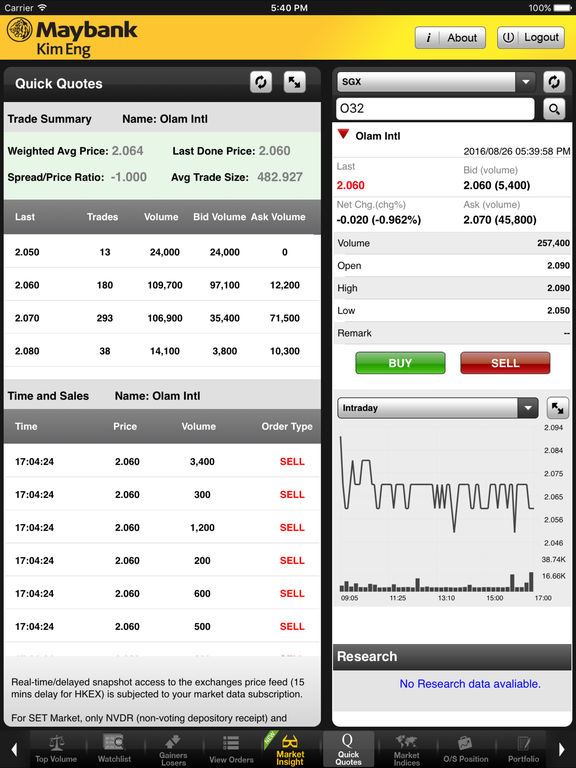Image resolution: width=576 pixels, height=768 pixels.
Task: Click the time and sales row with volume 600
Action: [162, 593]
